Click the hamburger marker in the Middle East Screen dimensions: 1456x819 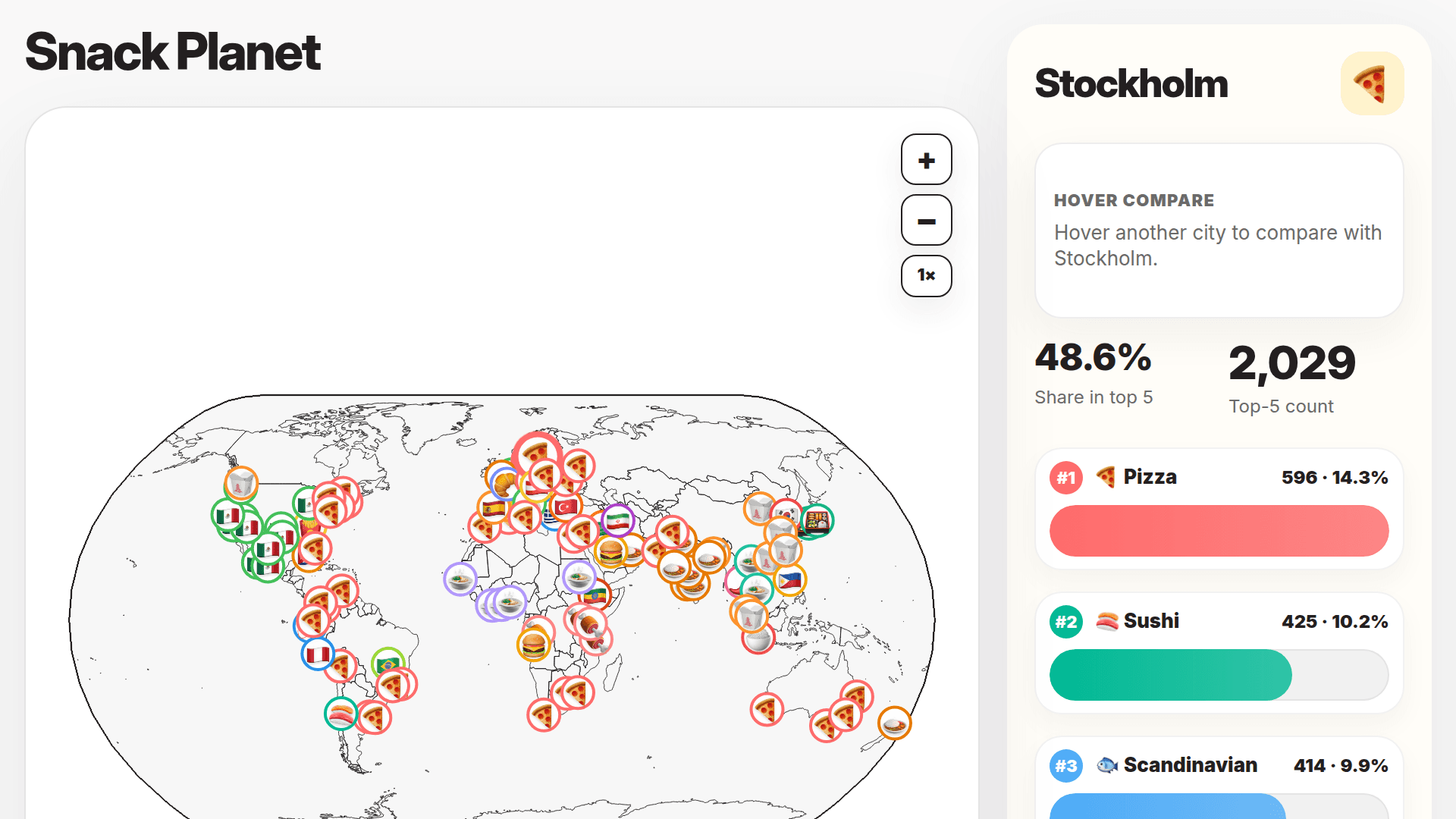pos(611,552)
